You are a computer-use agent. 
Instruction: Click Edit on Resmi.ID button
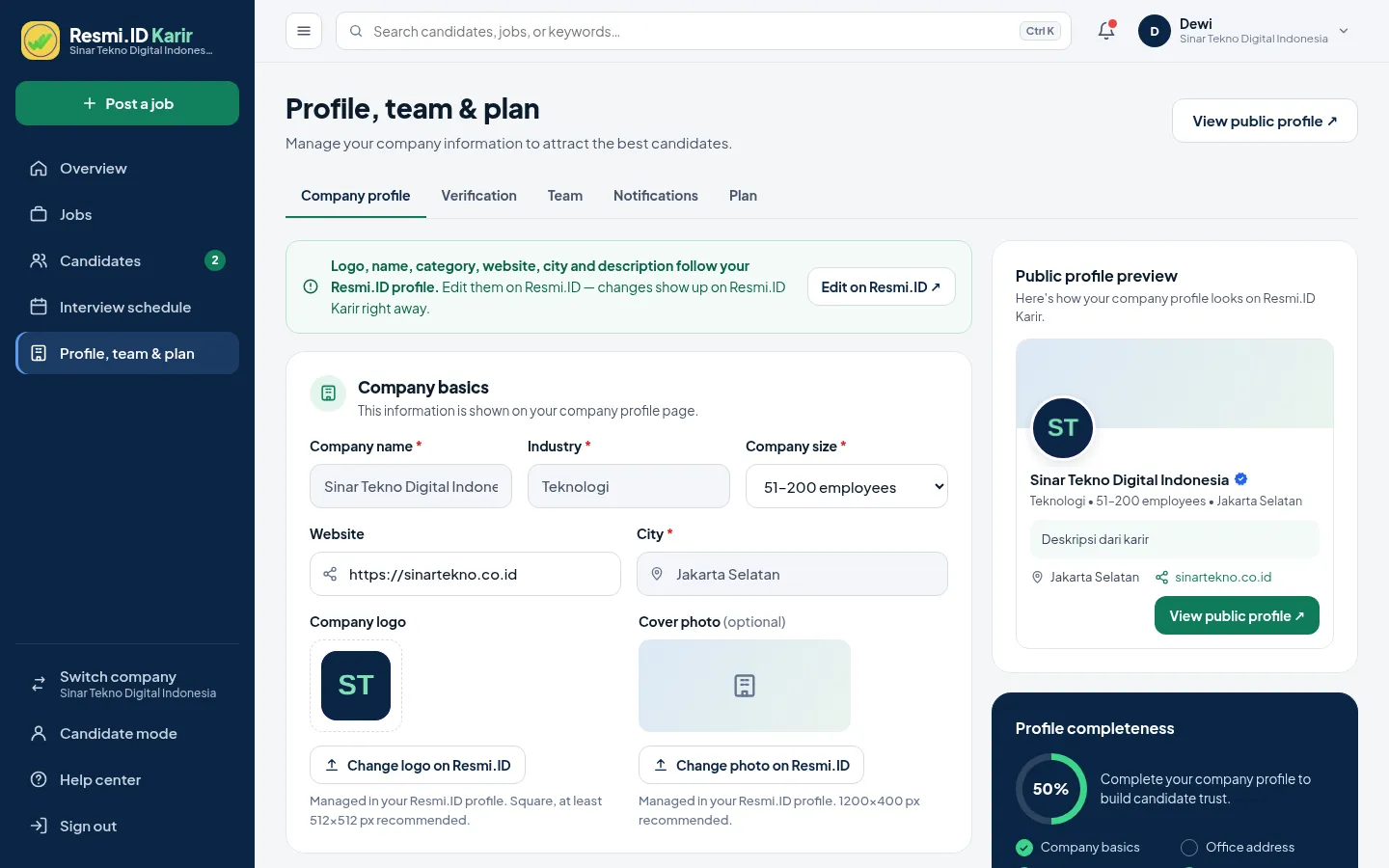tap(882, 286)
